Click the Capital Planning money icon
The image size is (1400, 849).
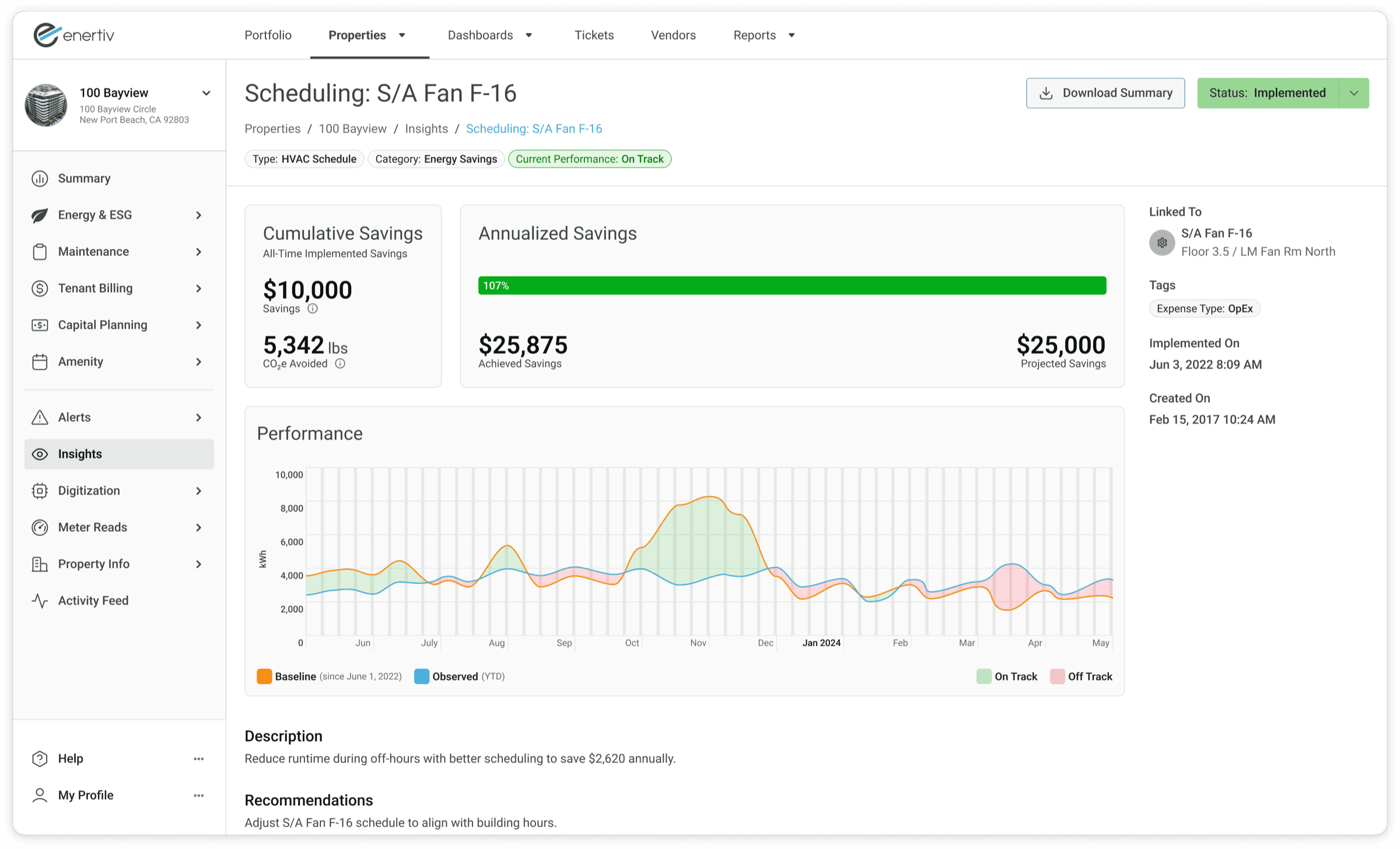click(x=40, y=325)
